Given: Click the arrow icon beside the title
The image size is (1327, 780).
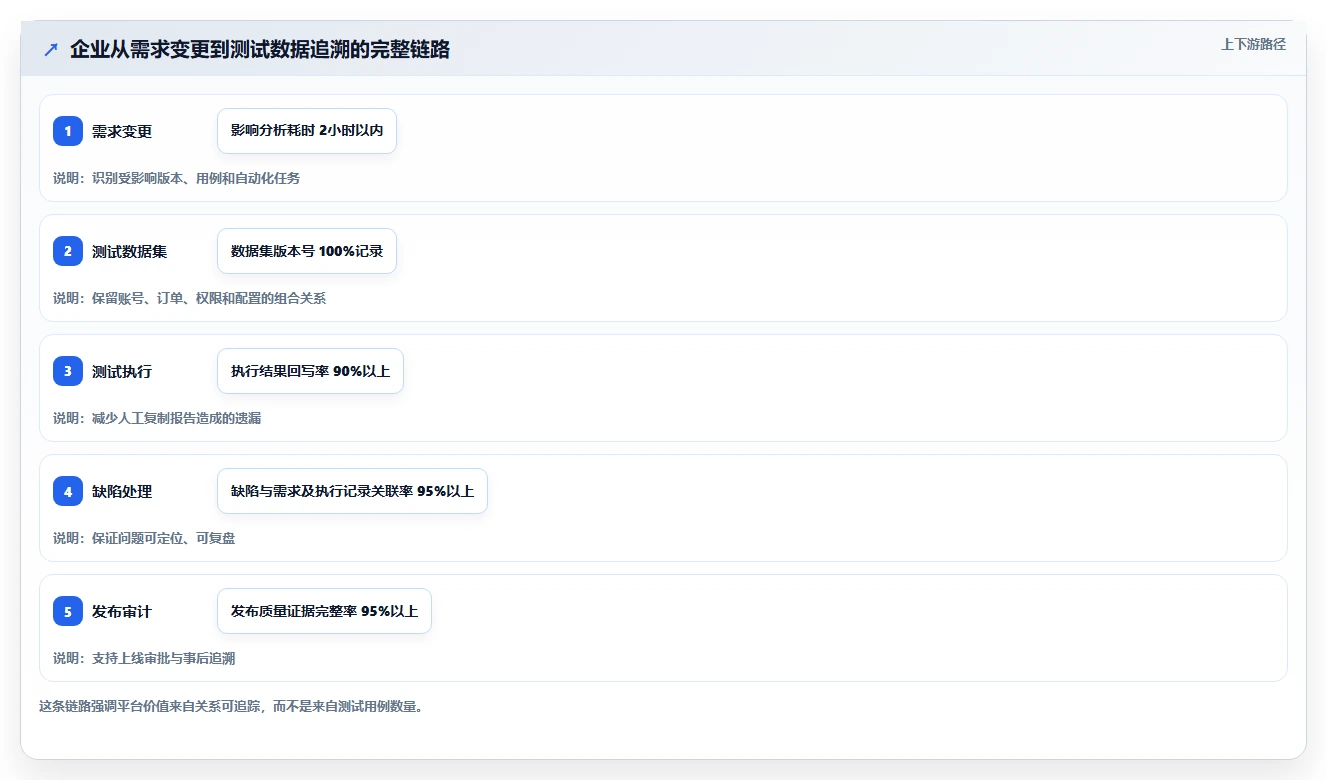Looking at the screenshot, I should point(51,49).
